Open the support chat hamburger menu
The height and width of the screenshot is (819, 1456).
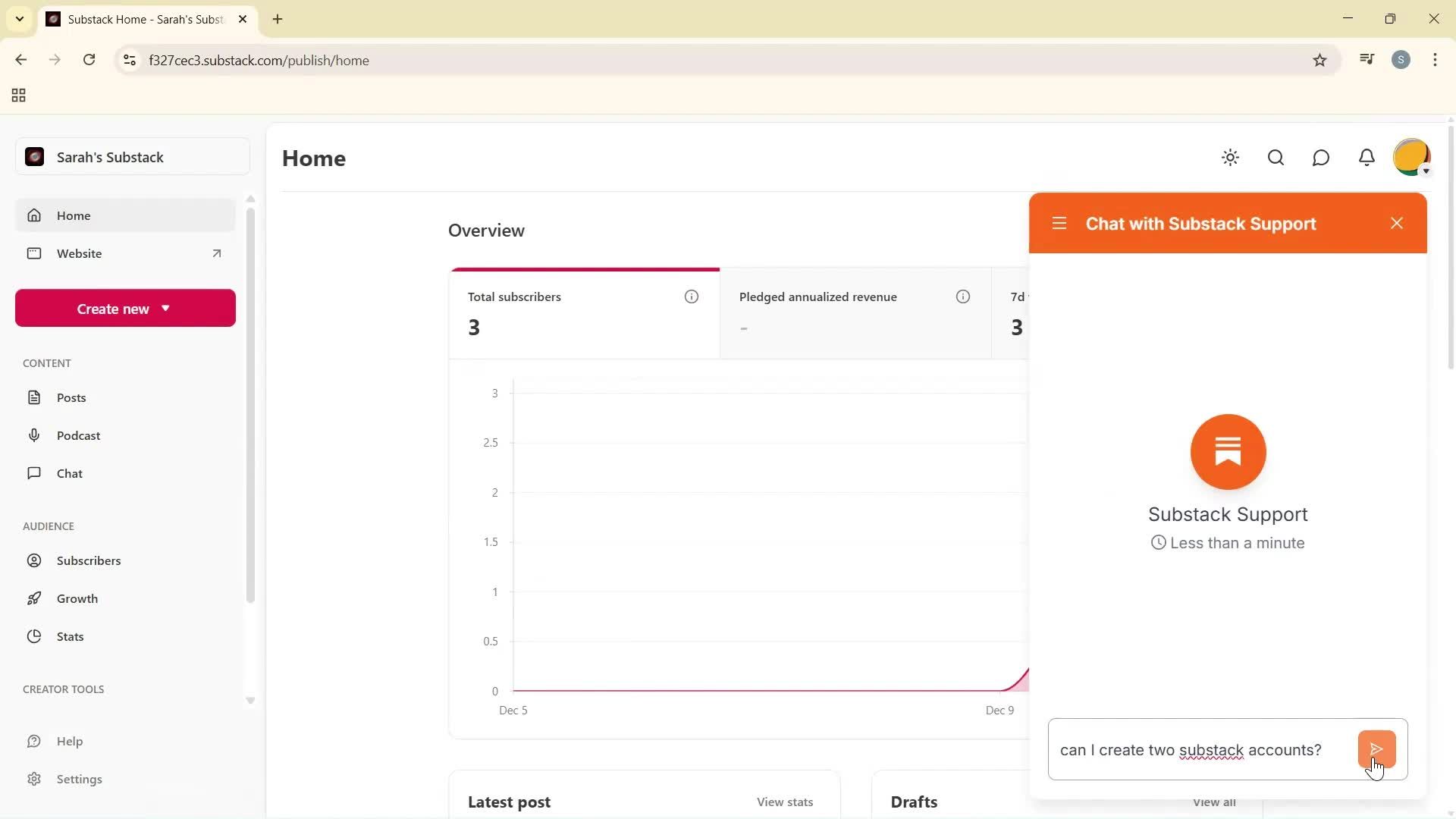[1059, 223]
